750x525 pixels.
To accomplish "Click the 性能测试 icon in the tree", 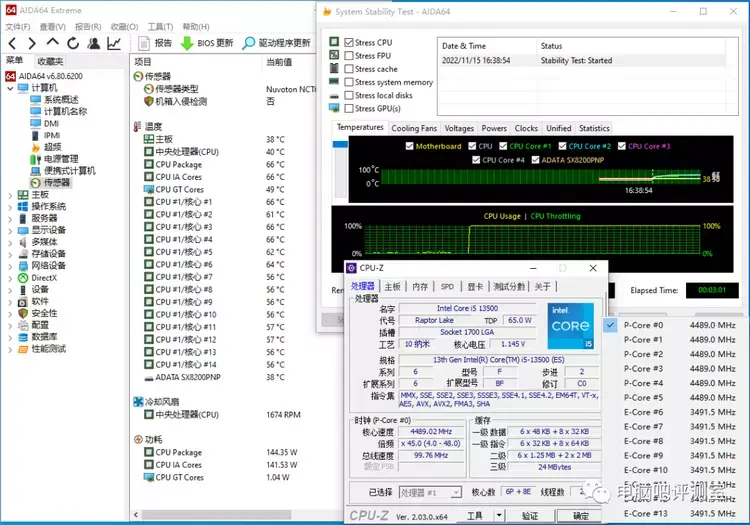I will 23,349.
